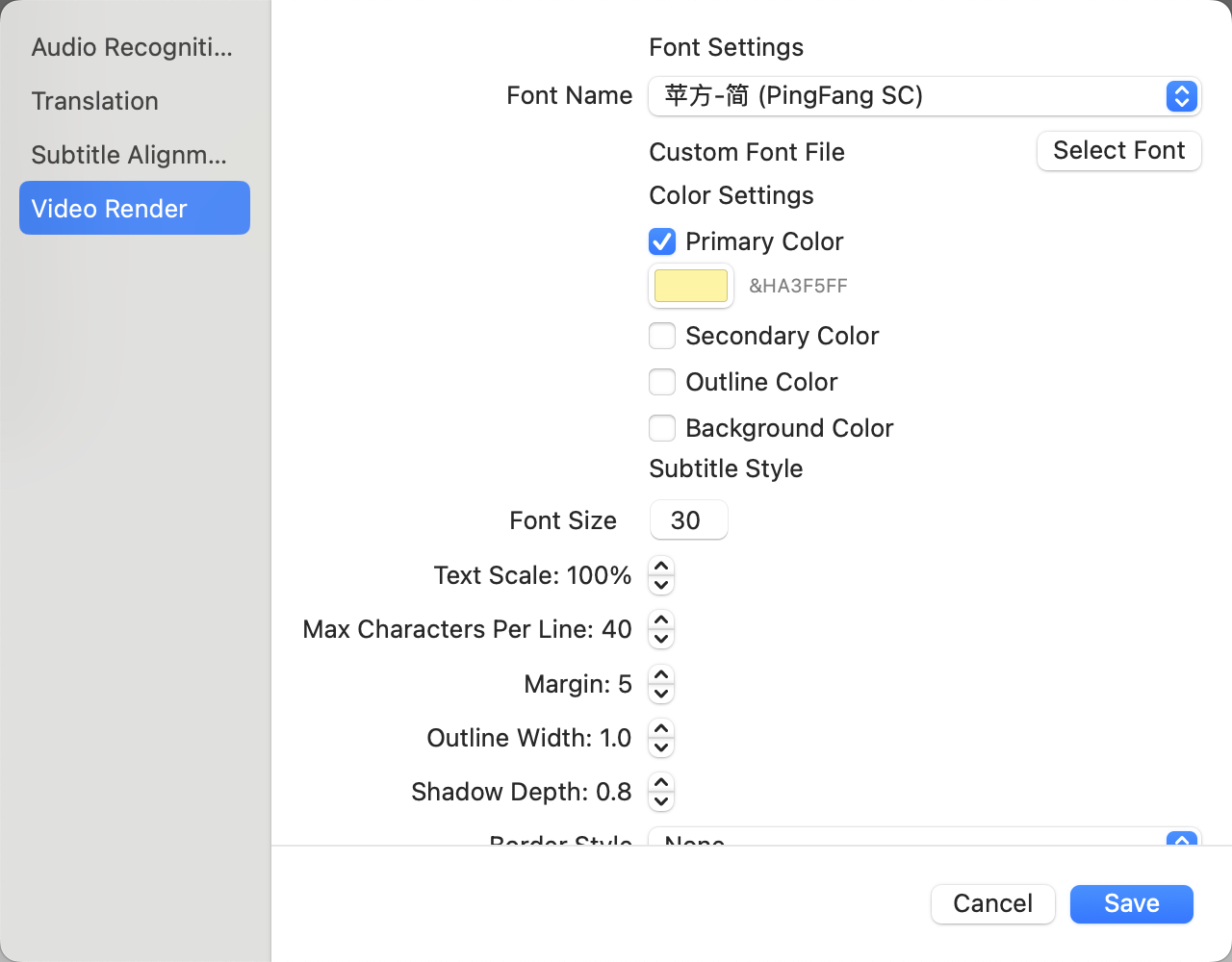
Task: Switch to the Translation settings tab
Action: click(95, 101)
